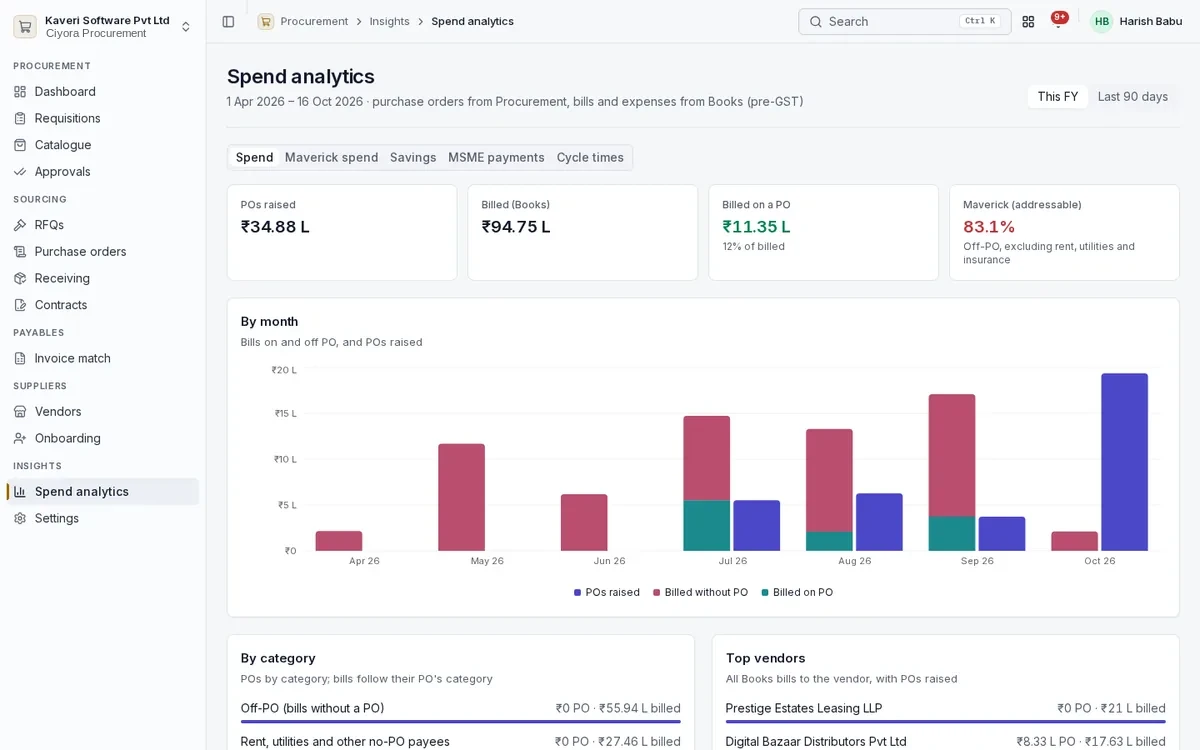Click Rent, utilities and other no-PO payees row
This screenshot has width=1200, height=750.
[x=461, y=741]
